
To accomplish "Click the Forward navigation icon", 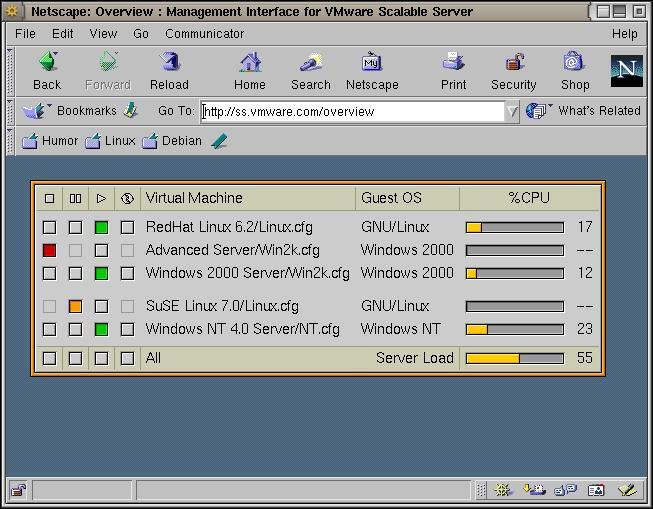I will (x=108, y=62).
